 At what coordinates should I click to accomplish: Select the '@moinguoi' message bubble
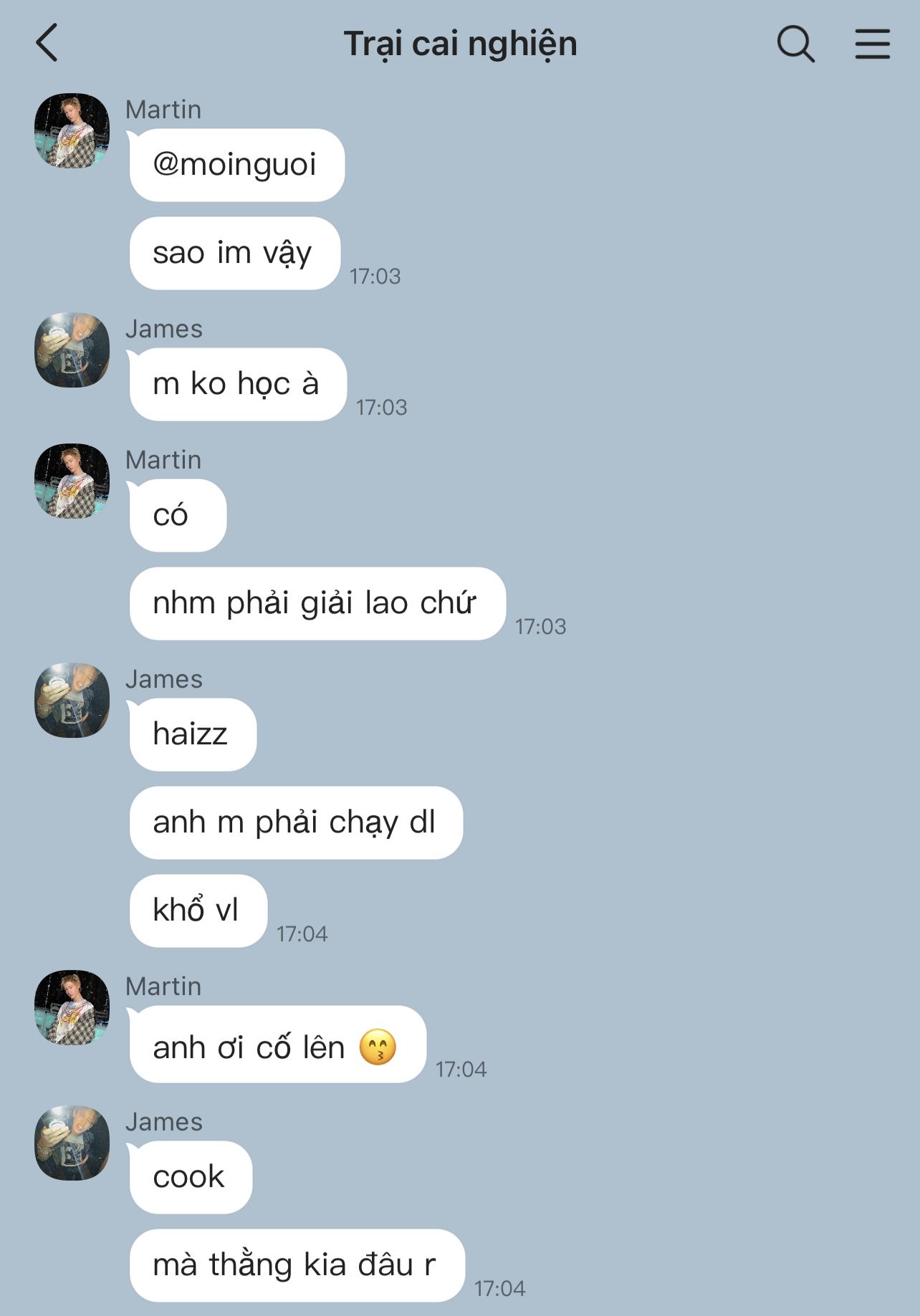236,165
